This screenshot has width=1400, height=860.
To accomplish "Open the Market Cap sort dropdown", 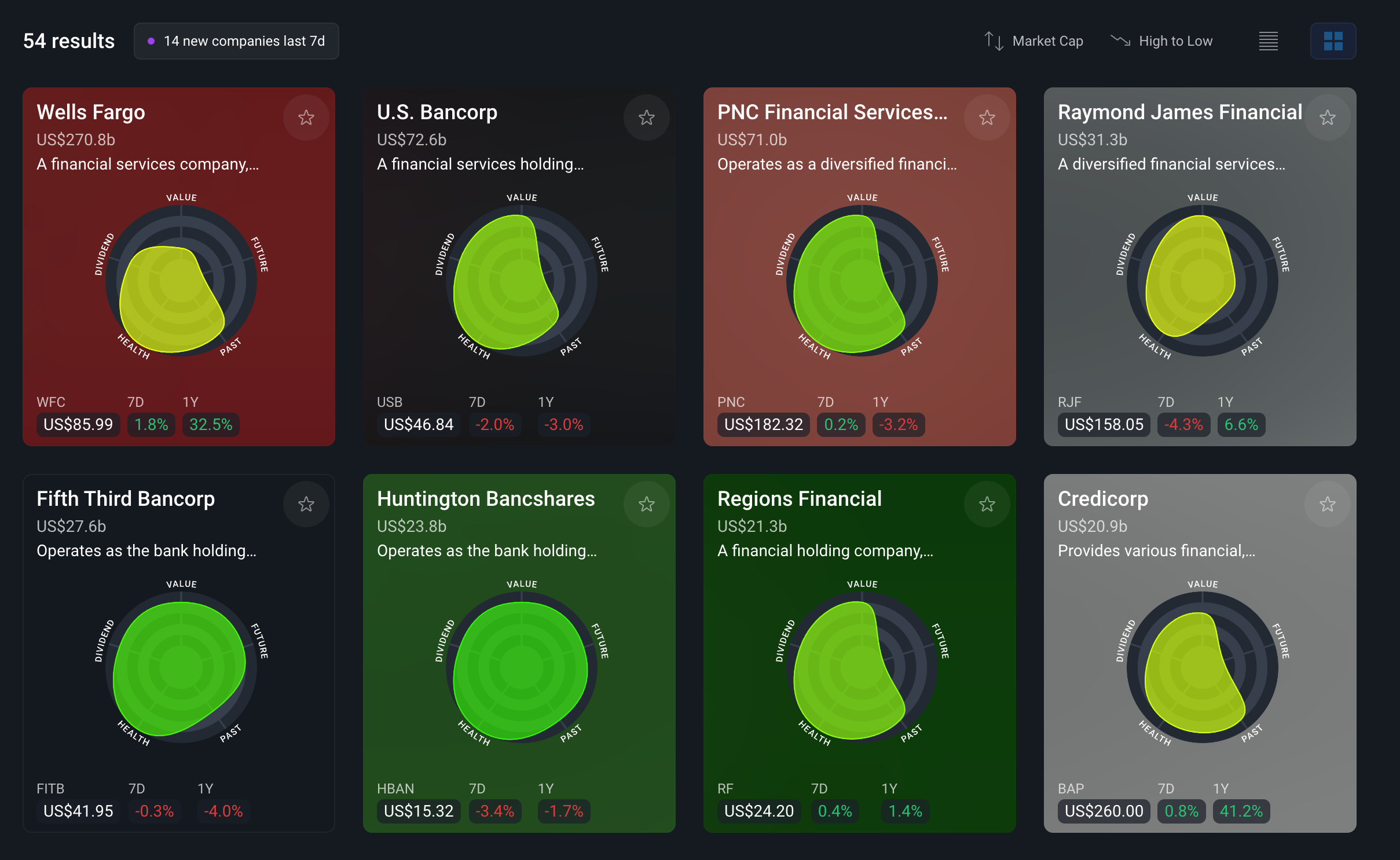I will click(1047, 41).
